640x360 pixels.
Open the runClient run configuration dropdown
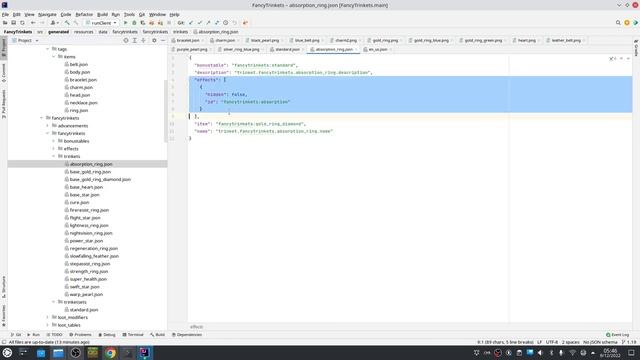pyautogui.click(x=101, y=23)
